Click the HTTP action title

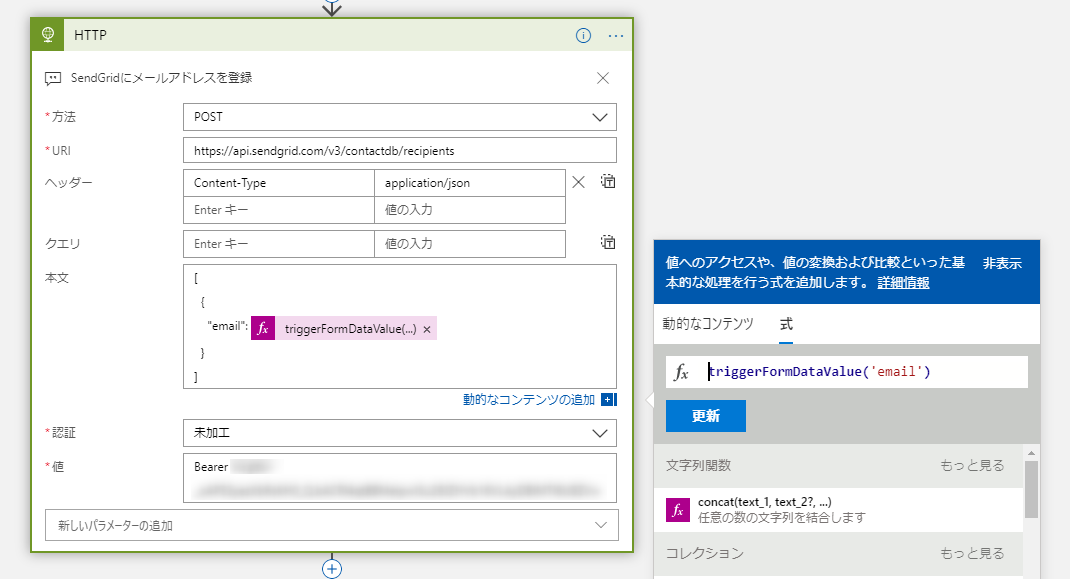[90, 35]
